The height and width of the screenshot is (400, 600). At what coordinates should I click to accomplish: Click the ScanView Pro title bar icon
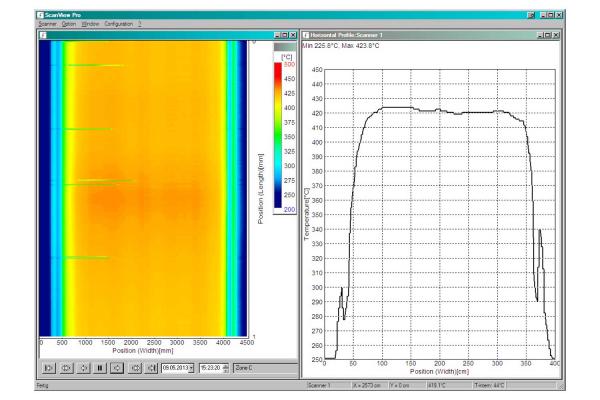click(40, 14)
